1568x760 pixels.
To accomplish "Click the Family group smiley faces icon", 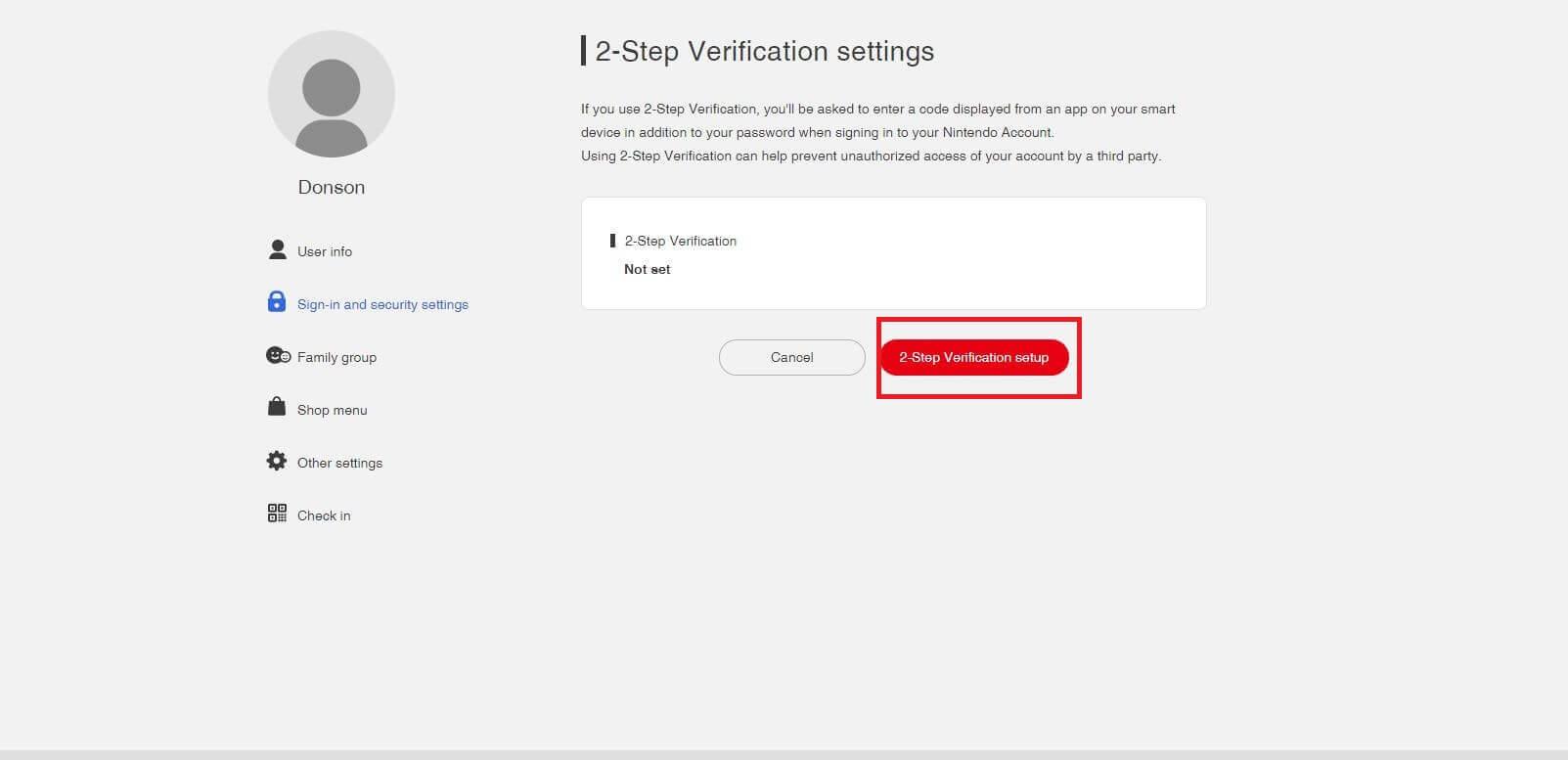I will coord(278,355).
